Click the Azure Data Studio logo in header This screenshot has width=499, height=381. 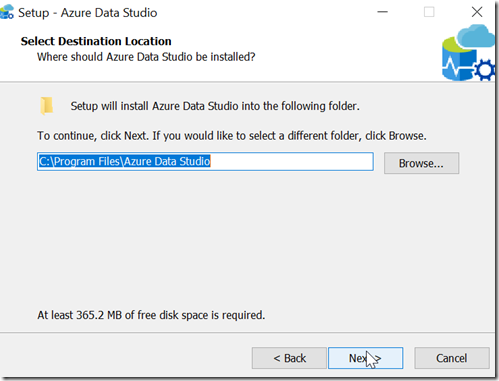click(468, 53)
